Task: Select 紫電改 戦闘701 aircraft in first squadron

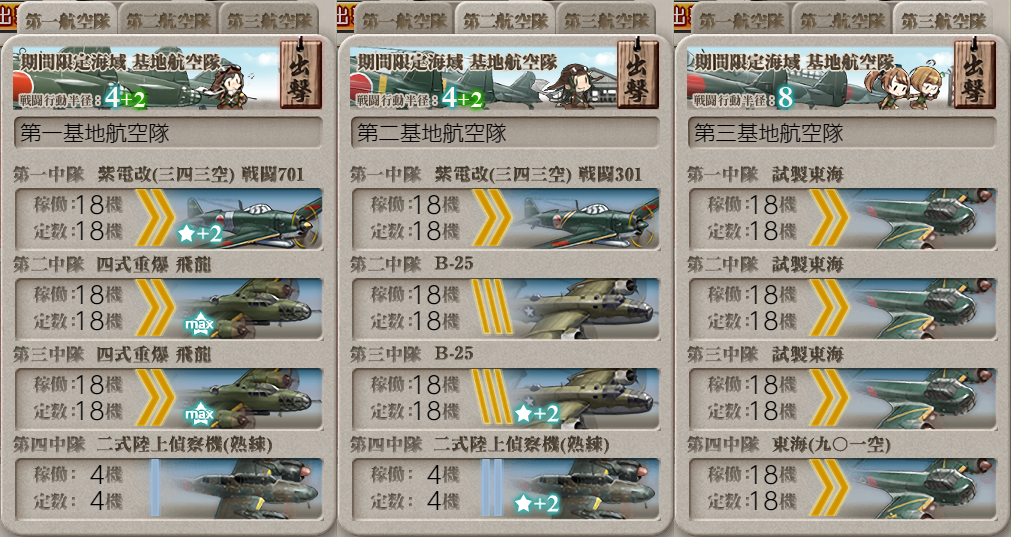Action: (168, 218)
